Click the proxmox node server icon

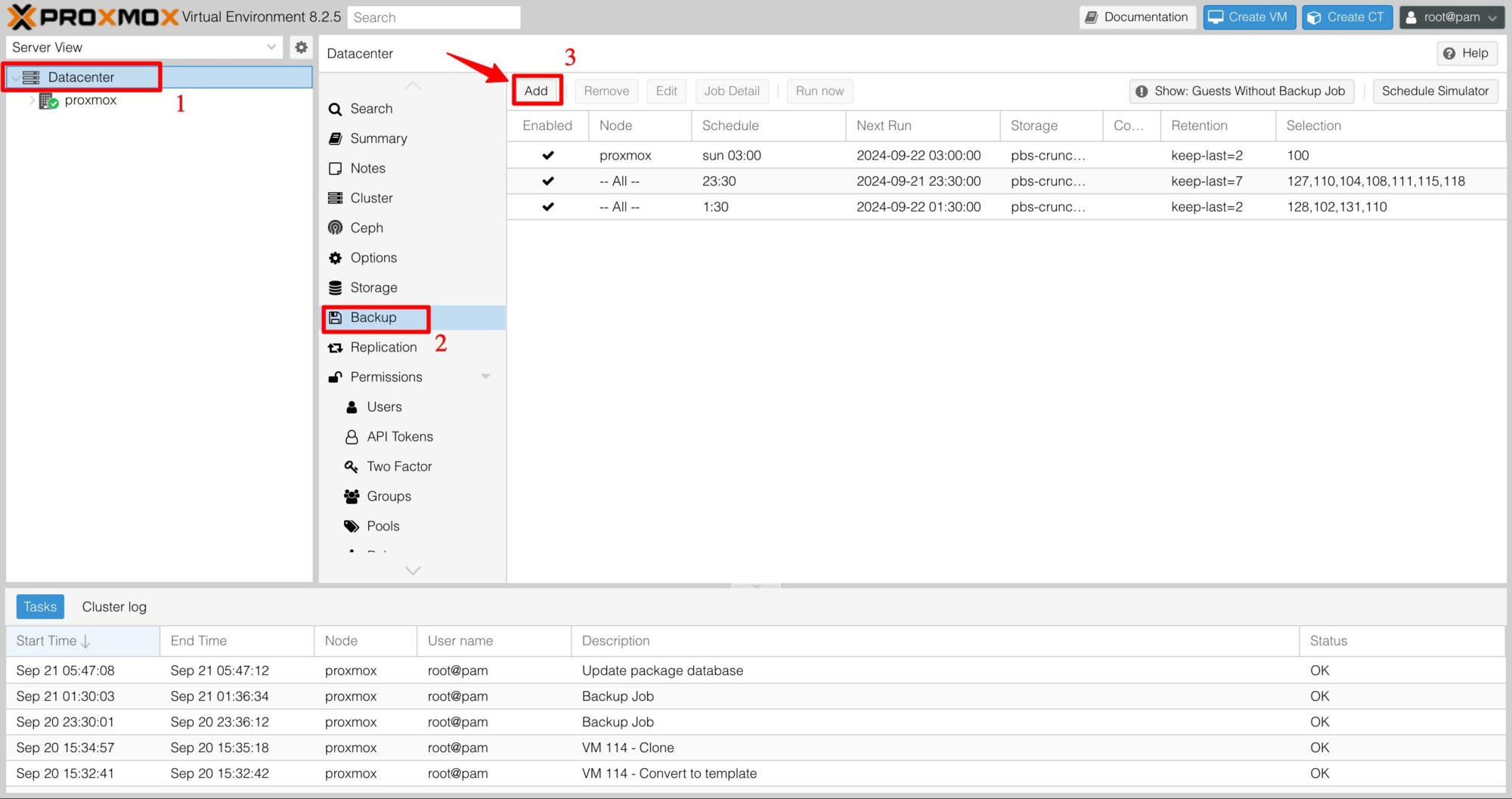click(48, 101)
